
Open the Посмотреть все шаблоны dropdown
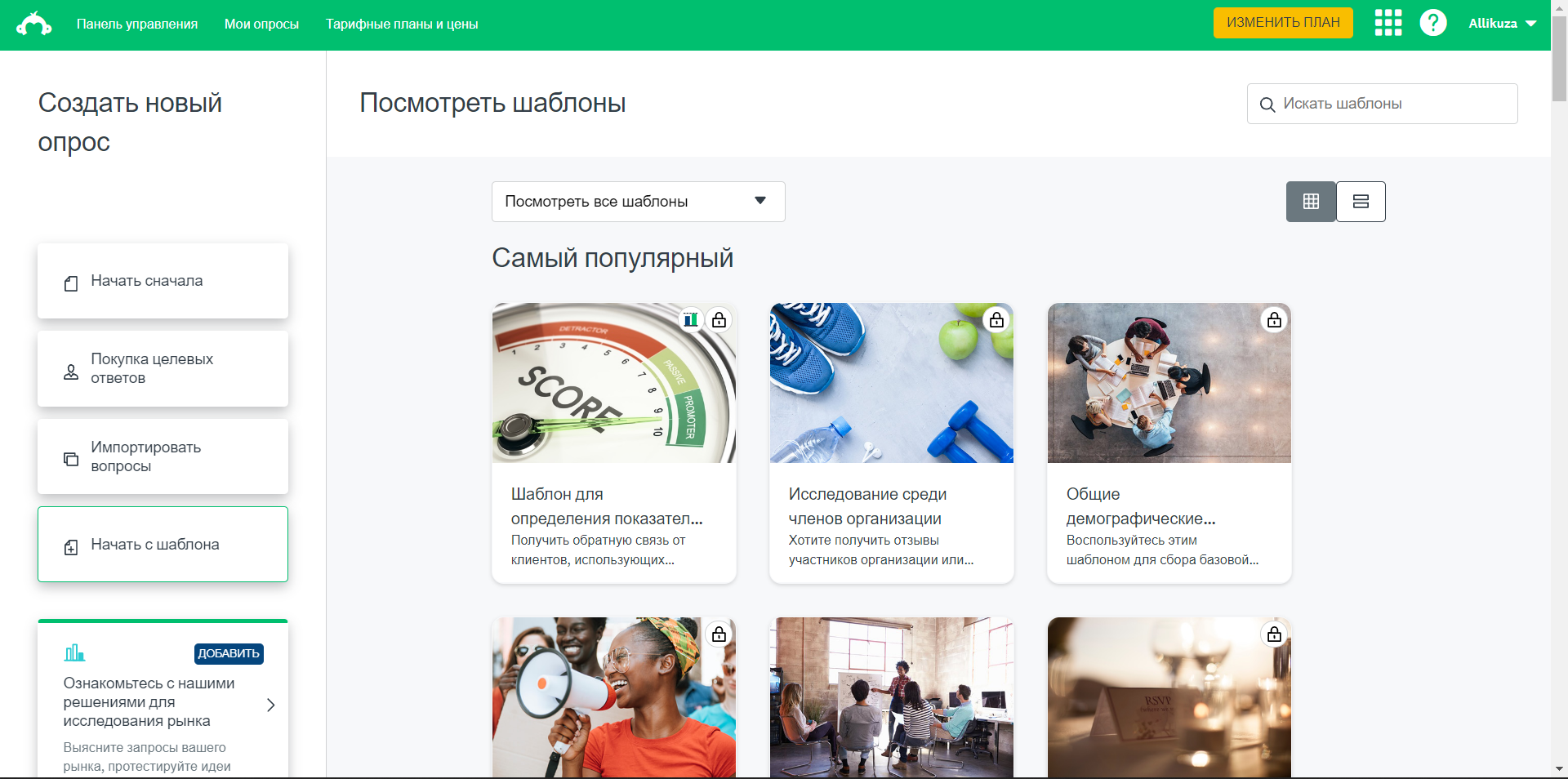tap(639, 202)
